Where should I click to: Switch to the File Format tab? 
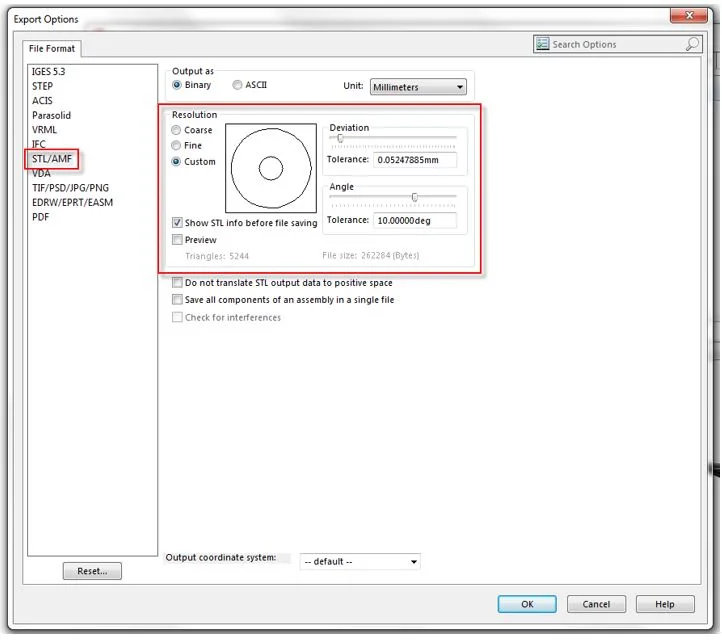51,48
